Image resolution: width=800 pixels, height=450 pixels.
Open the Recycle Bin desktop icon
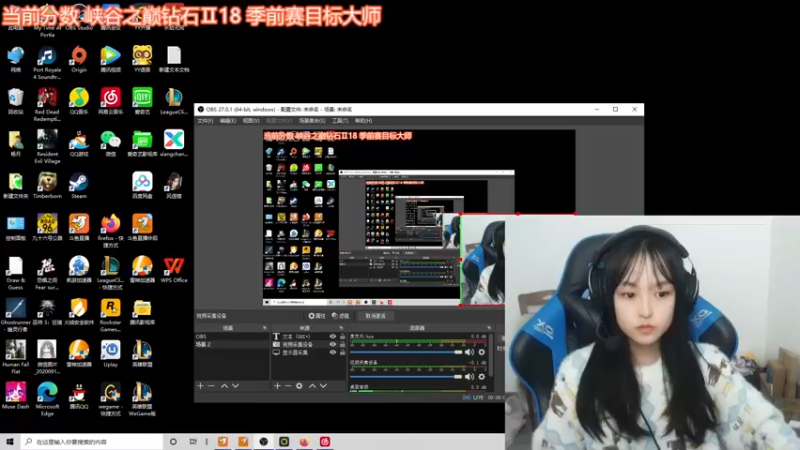click(x=15, y=101)
